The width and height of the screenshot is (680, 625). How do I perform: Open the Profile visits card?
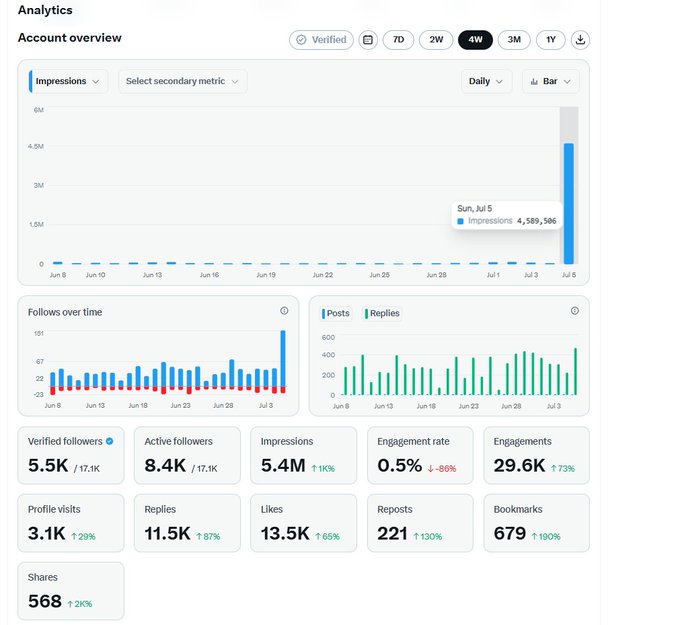point(71,523)
